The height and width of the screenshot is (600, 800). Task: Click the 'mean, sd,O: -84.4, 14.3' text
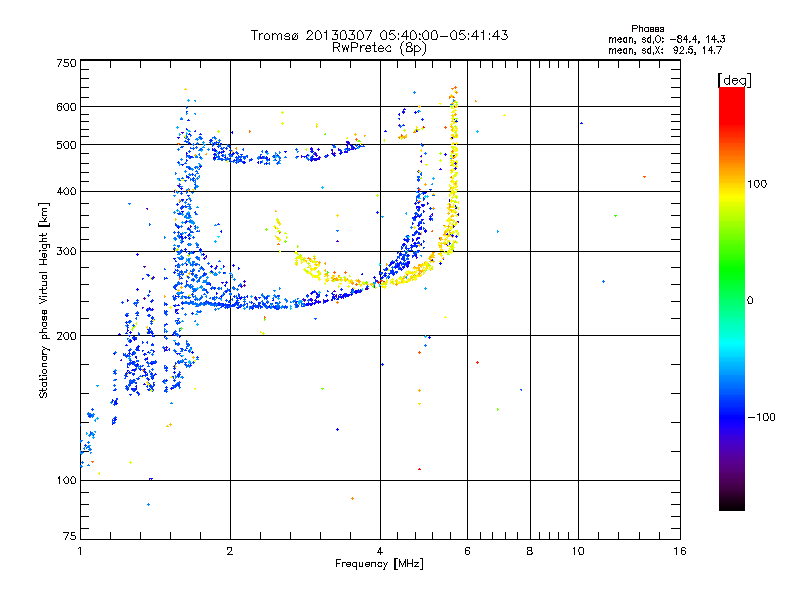(666, 39)
